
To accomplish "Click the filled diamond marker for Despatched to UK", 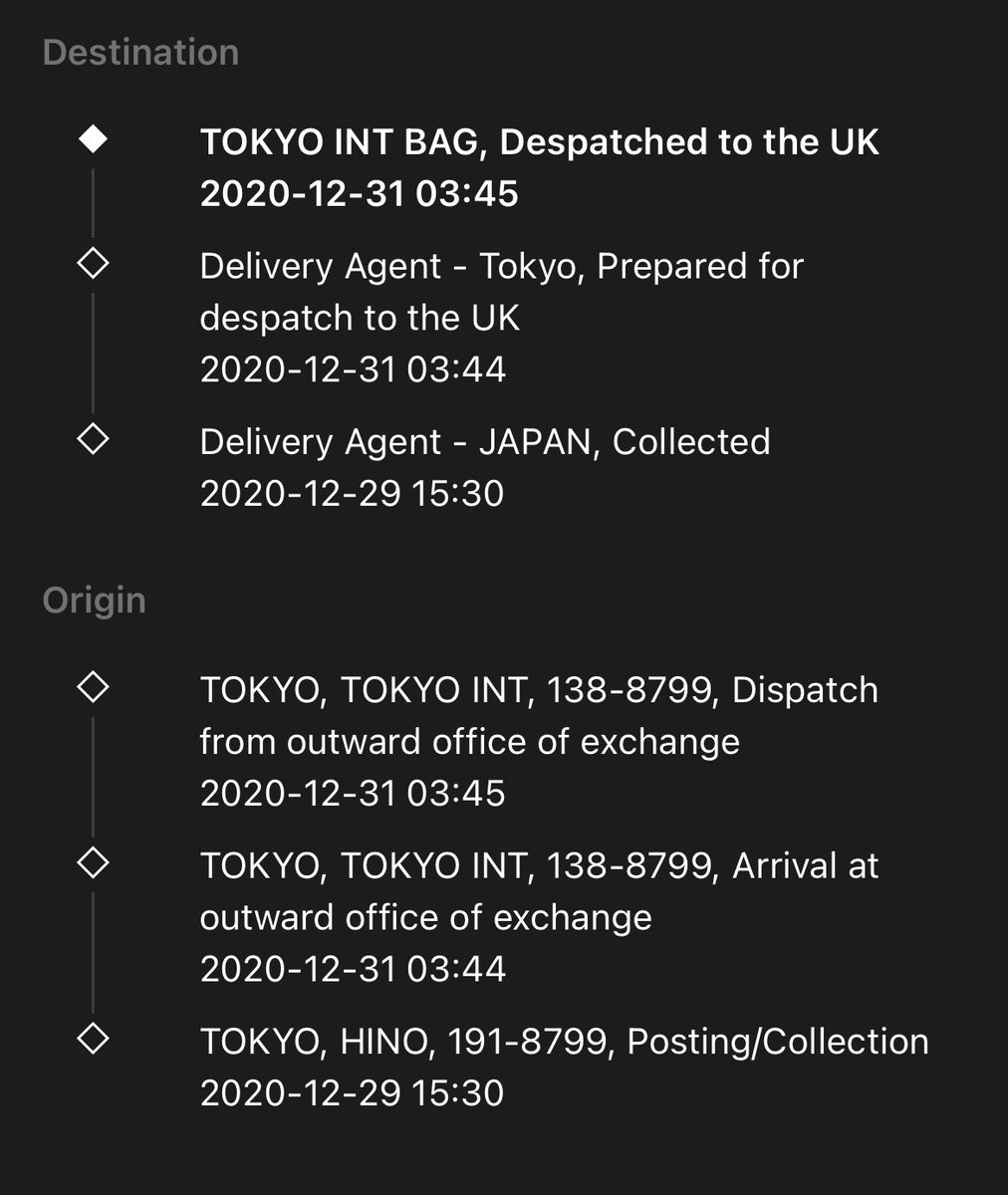I will [x=93, y=140].
